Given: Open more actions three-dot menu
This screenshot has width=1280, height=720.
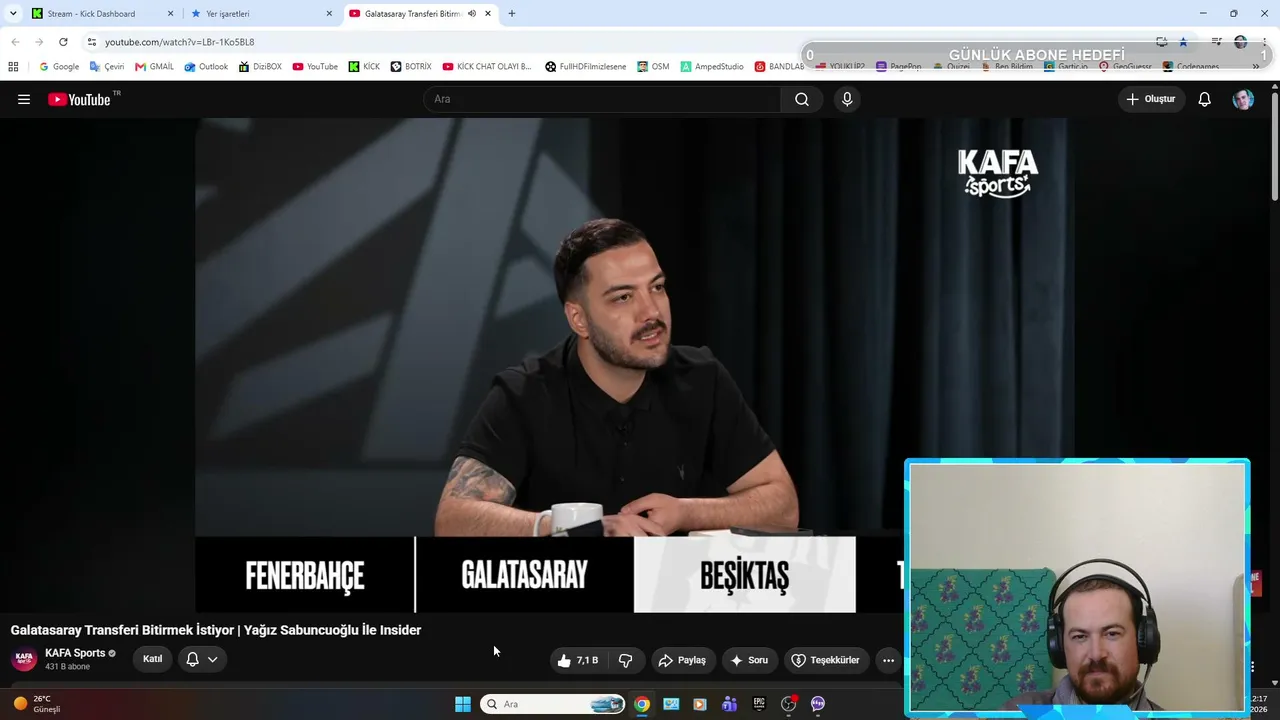Looking at the screenshot, I should click(x=888, y=660).
